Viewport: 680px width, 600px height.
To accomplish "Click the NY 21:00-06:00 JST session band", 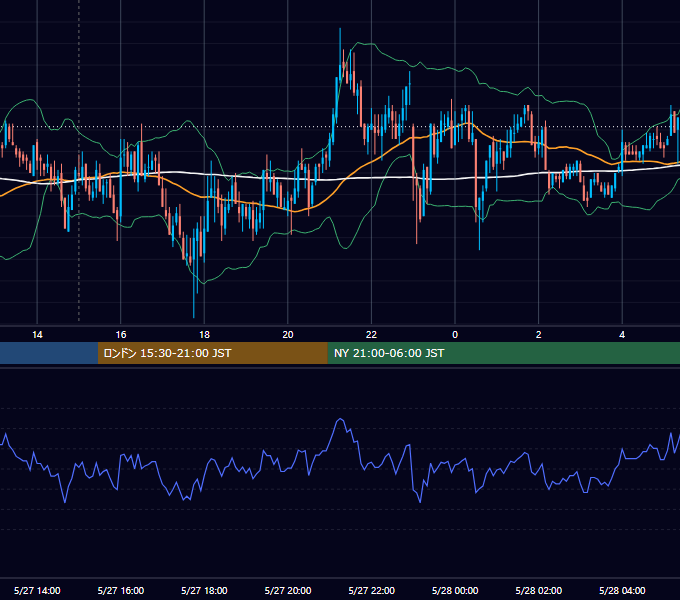I will point(503,353).
